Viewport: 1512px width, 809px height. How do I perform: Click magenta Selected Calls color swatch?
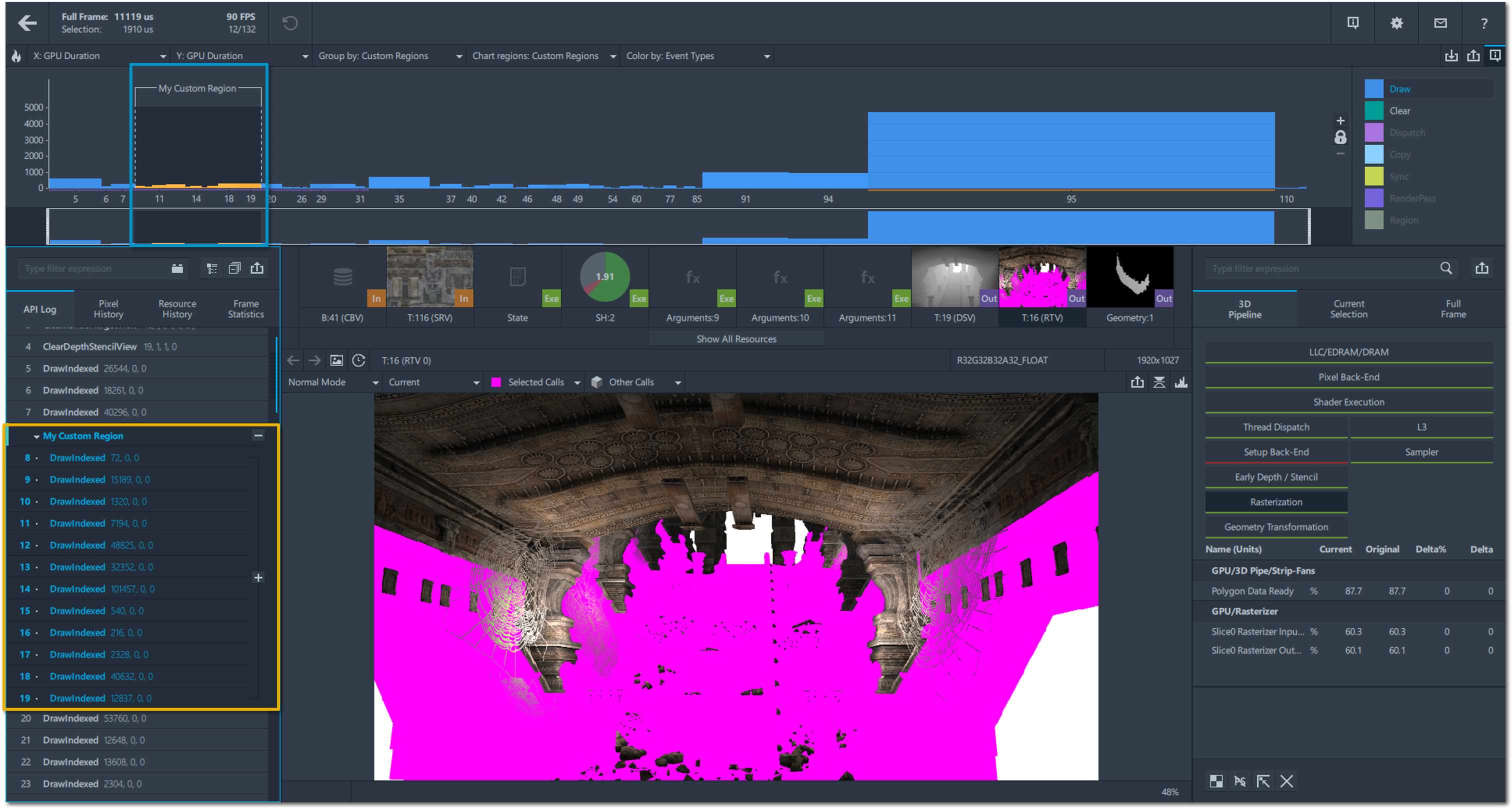click(496, 382)
